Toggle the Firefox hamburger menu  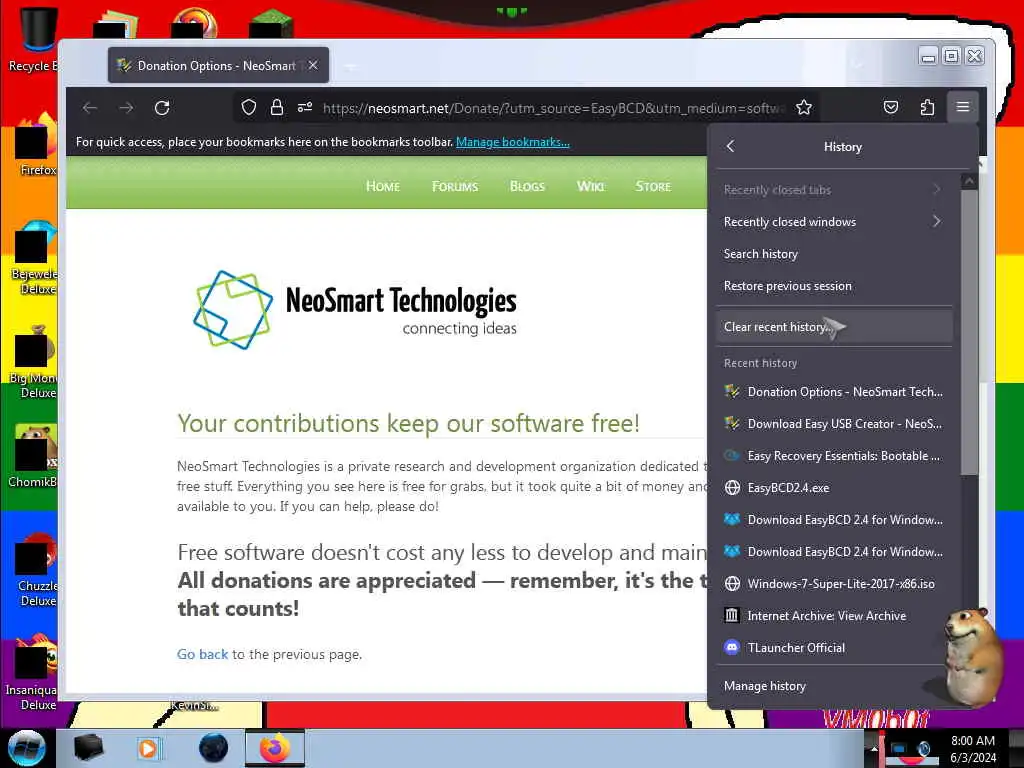(963, 107)
